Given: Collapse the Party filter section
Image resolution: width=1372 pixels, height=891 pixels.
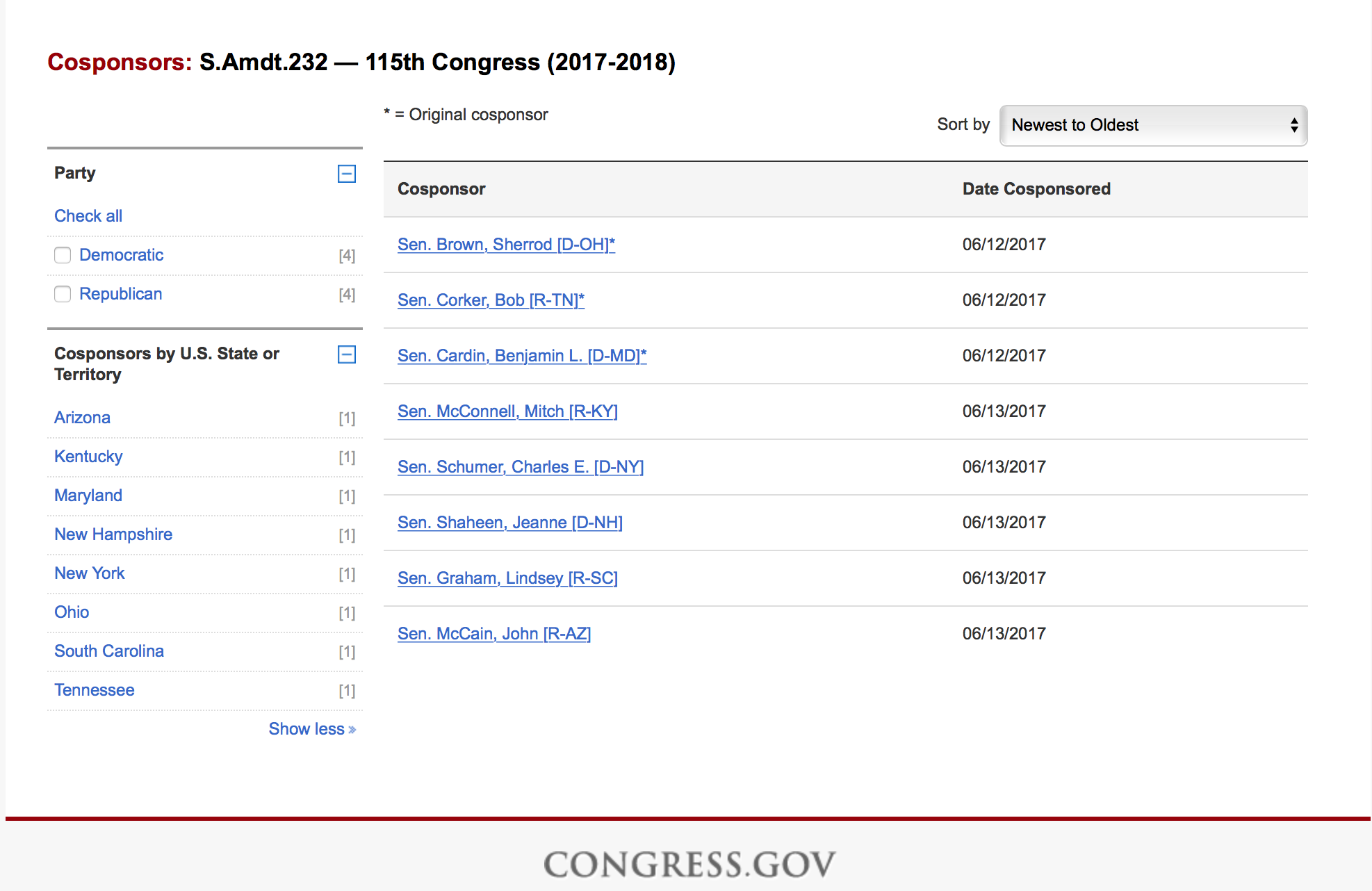Looking at the screenshot, I should 346,174.
